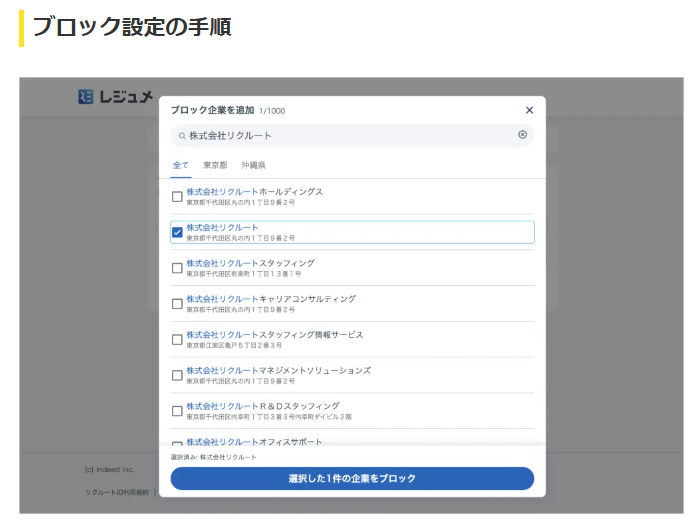
Task: Open 株式会社リクルートホールディングス company link
Action: pyautogui.click(x=254, y=191)
